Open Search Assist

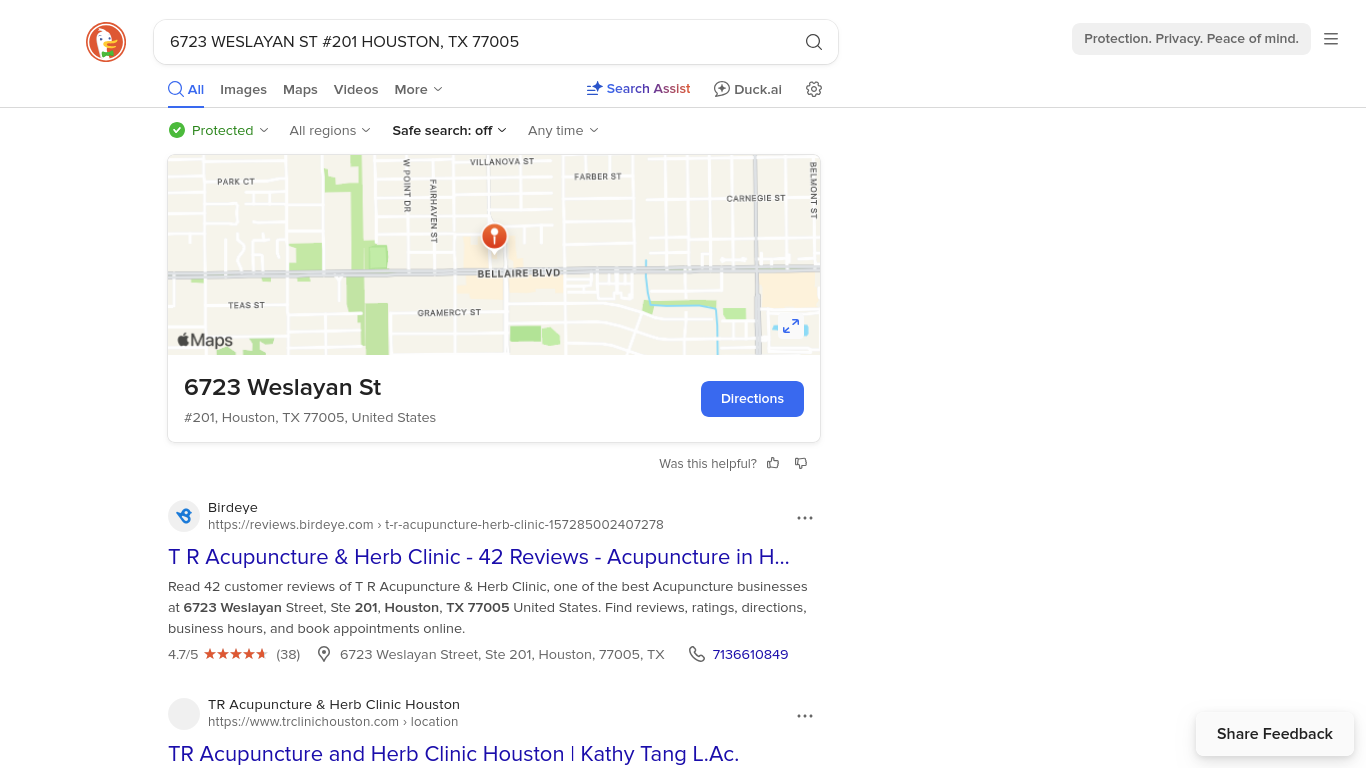(638, 89)
